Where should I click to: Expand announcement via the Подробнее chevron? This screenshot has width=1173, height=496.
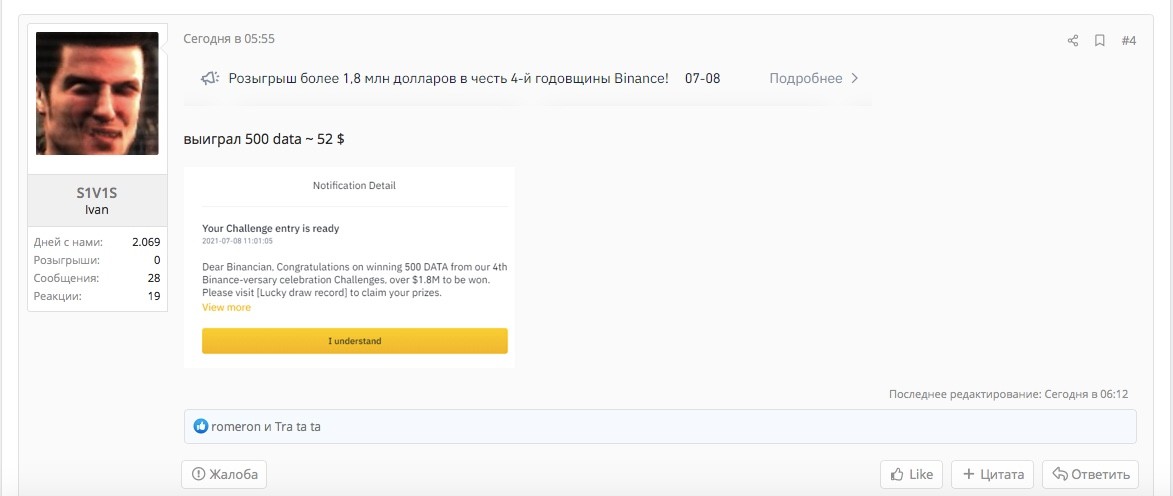(x=854, y=78)
